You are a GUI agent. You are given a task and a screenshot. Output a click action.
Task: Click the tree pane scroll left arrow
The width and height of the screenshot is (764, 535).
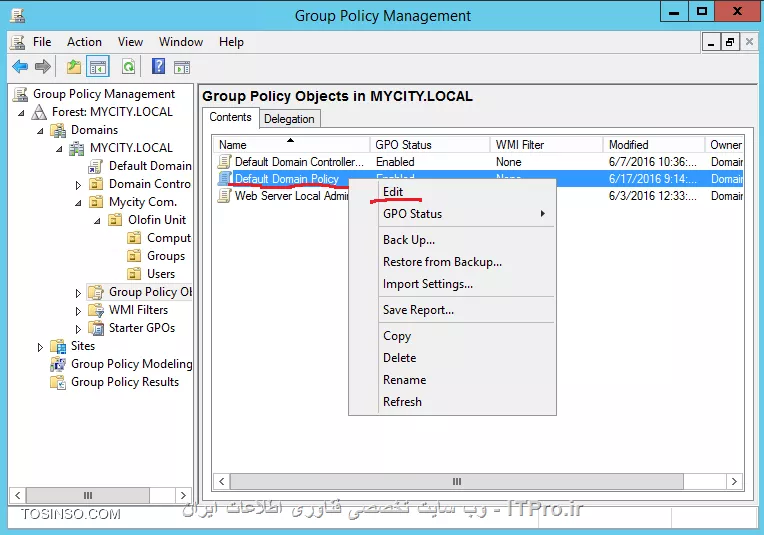pyautogui.click(x=18, y=496)
